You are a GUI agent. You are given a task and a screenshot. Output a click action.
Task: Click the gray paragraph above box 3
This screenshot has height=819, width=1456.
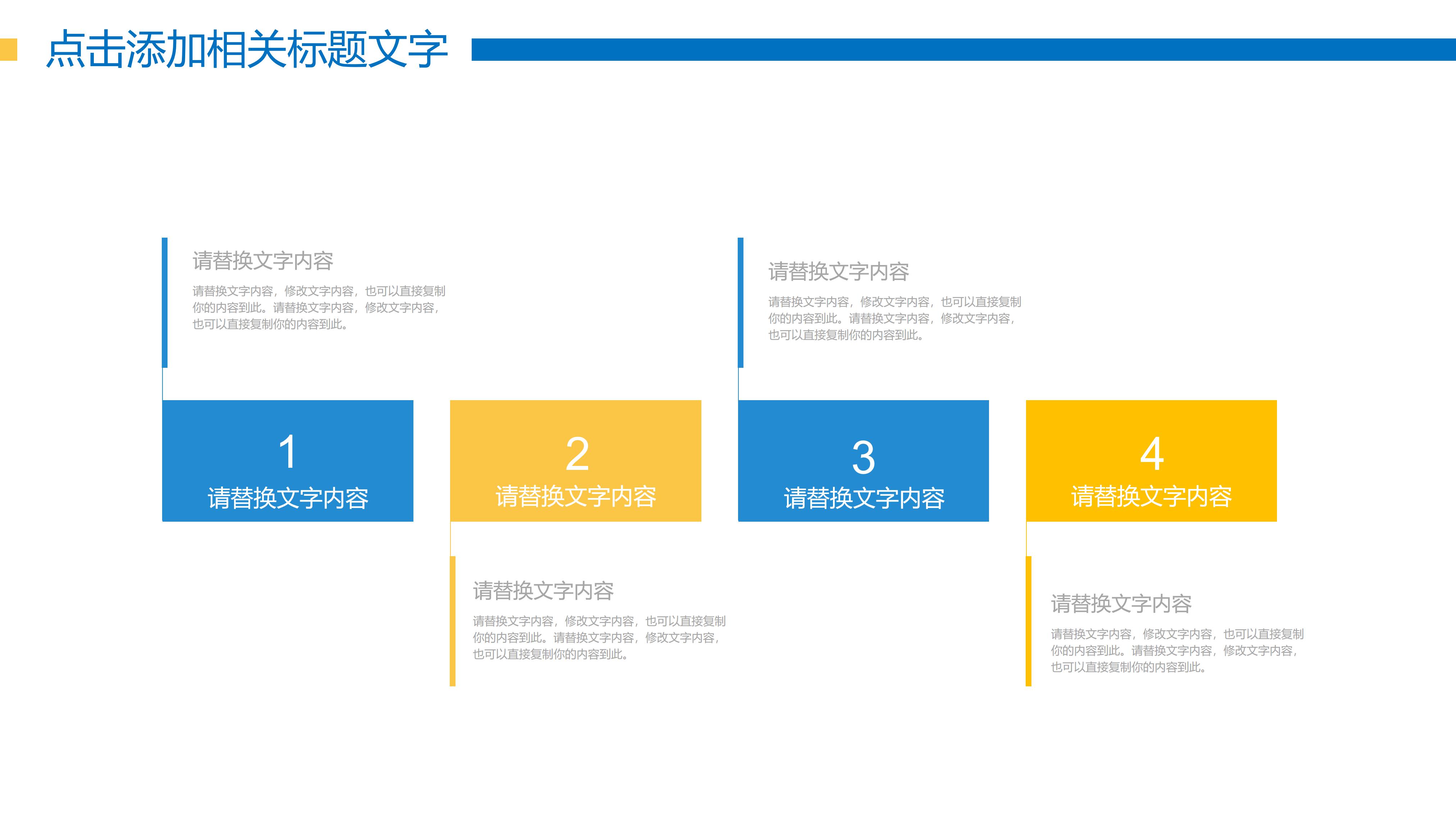click(894, 318)
